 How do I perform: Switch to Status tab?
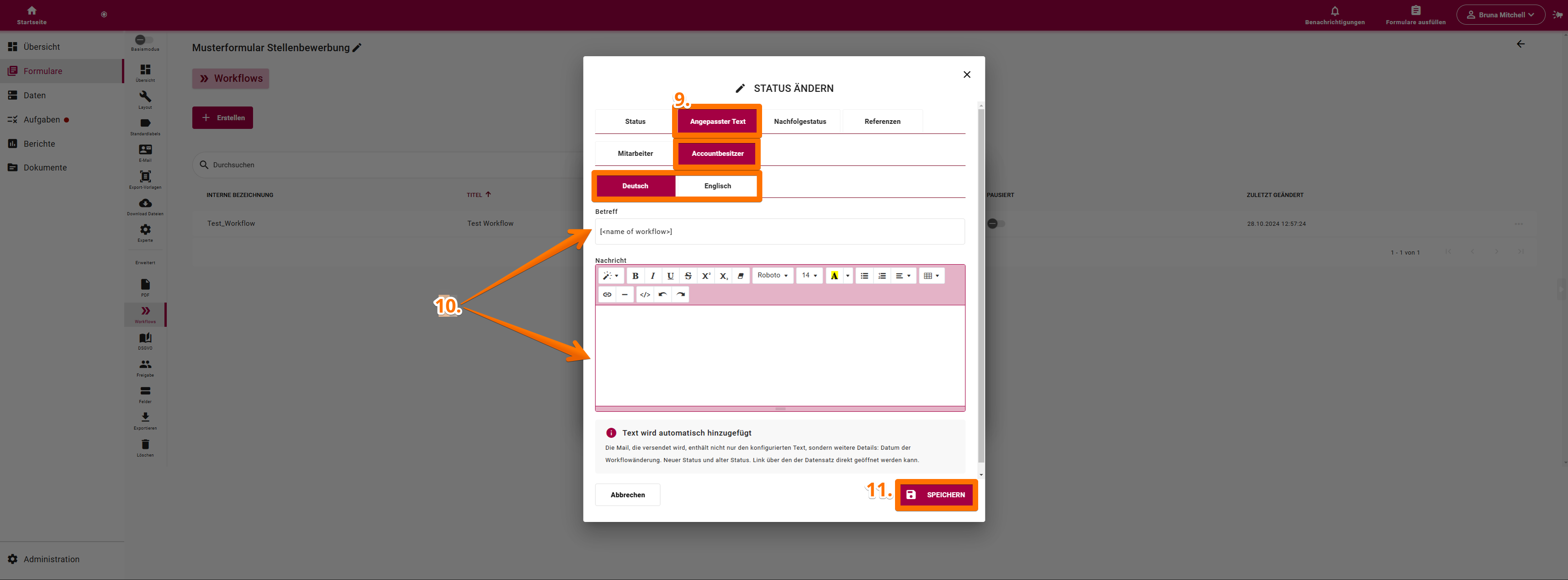(x=635, y=121)
